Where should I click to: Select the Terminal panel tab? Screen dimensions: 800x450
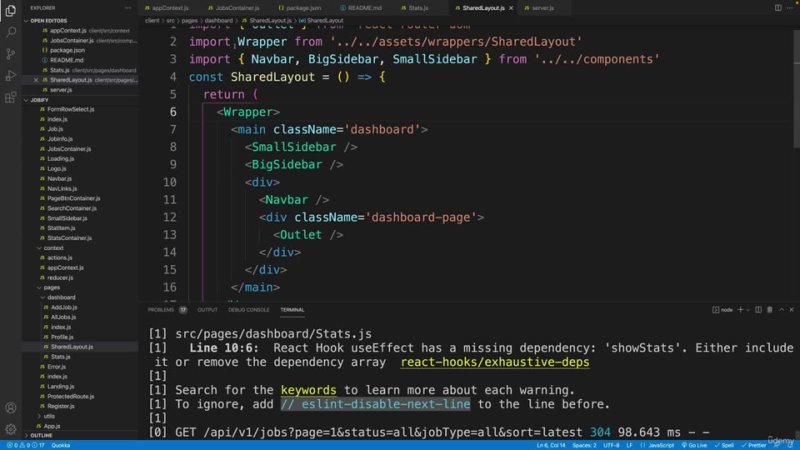292,310
